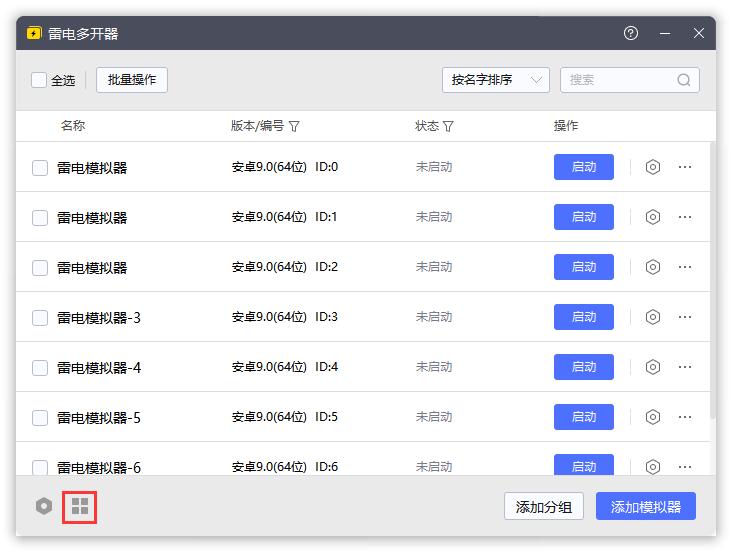Select the 雷电模拟器-4 checkbox
The width and height of the screenshot is (736, 556).
tap(40, 368)
